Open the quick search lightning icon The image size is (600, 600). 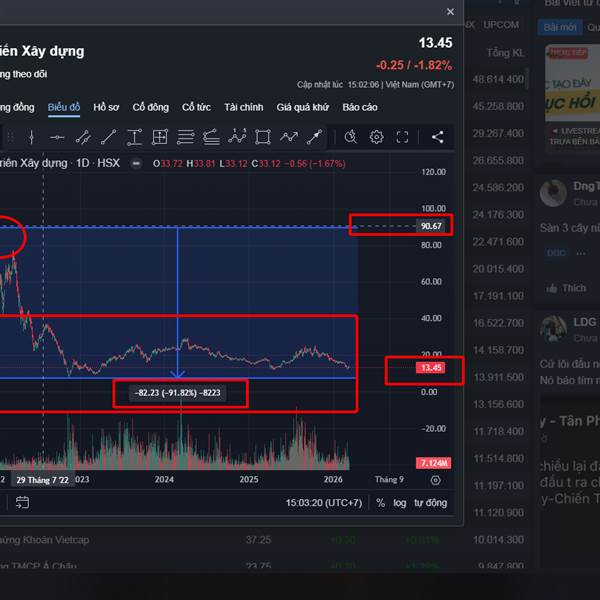351,137
